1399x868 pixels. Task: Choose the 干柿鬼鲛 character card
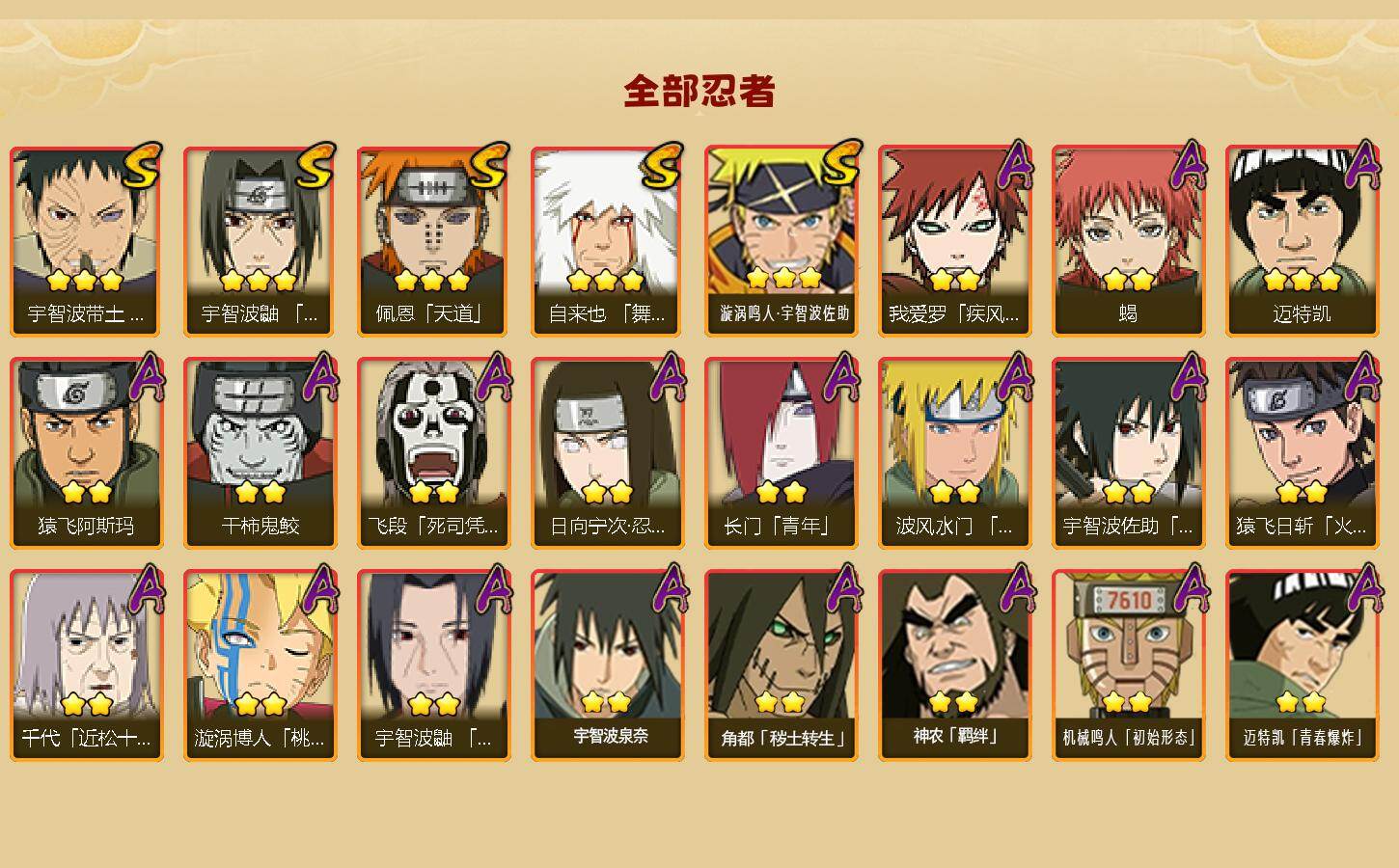point(261,453)
